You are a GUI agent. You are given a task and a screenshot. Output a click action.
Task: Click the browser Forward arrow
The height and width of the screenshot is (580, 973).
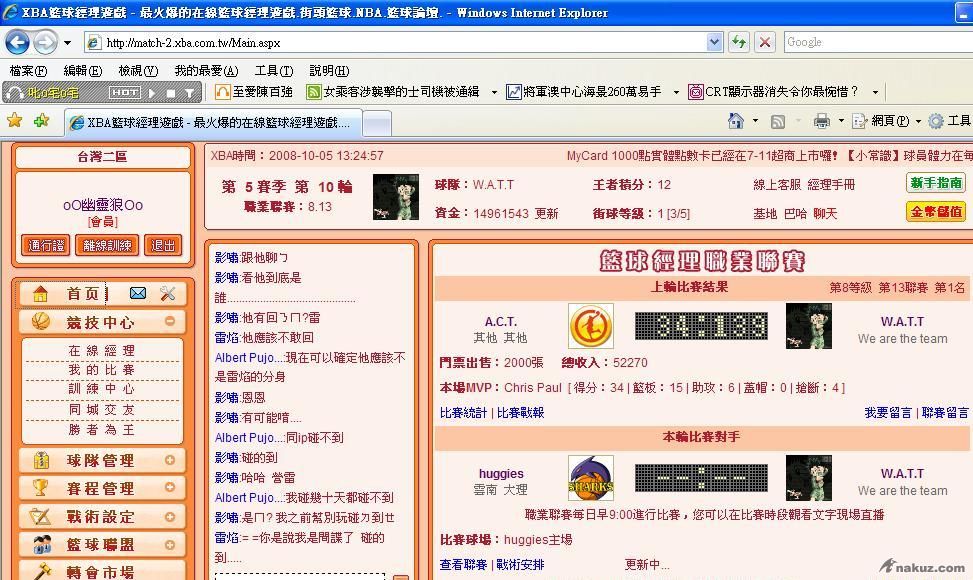45,42
